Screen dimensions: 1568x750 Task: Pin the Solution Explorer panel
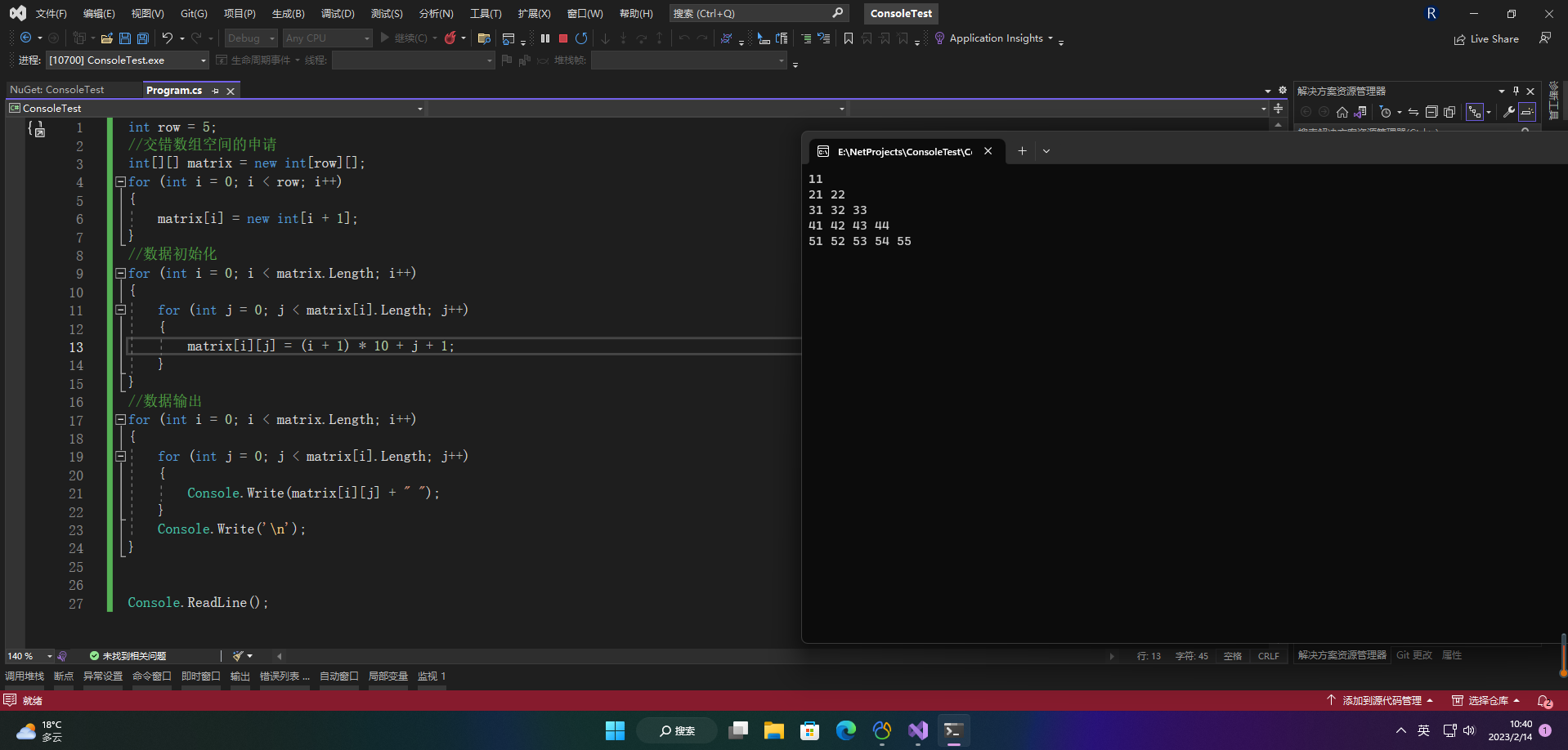coord(1516,91)
